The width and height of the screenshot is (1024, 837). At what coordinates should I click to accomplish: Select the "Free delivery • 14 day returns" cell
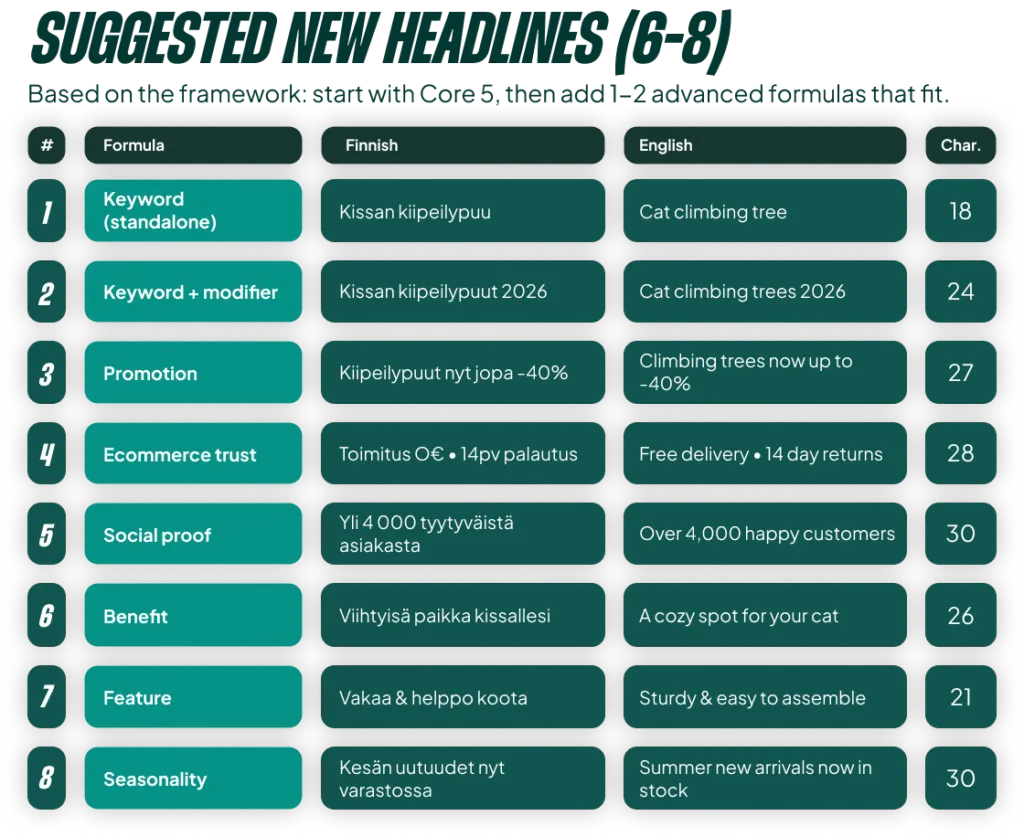(765, 453)
